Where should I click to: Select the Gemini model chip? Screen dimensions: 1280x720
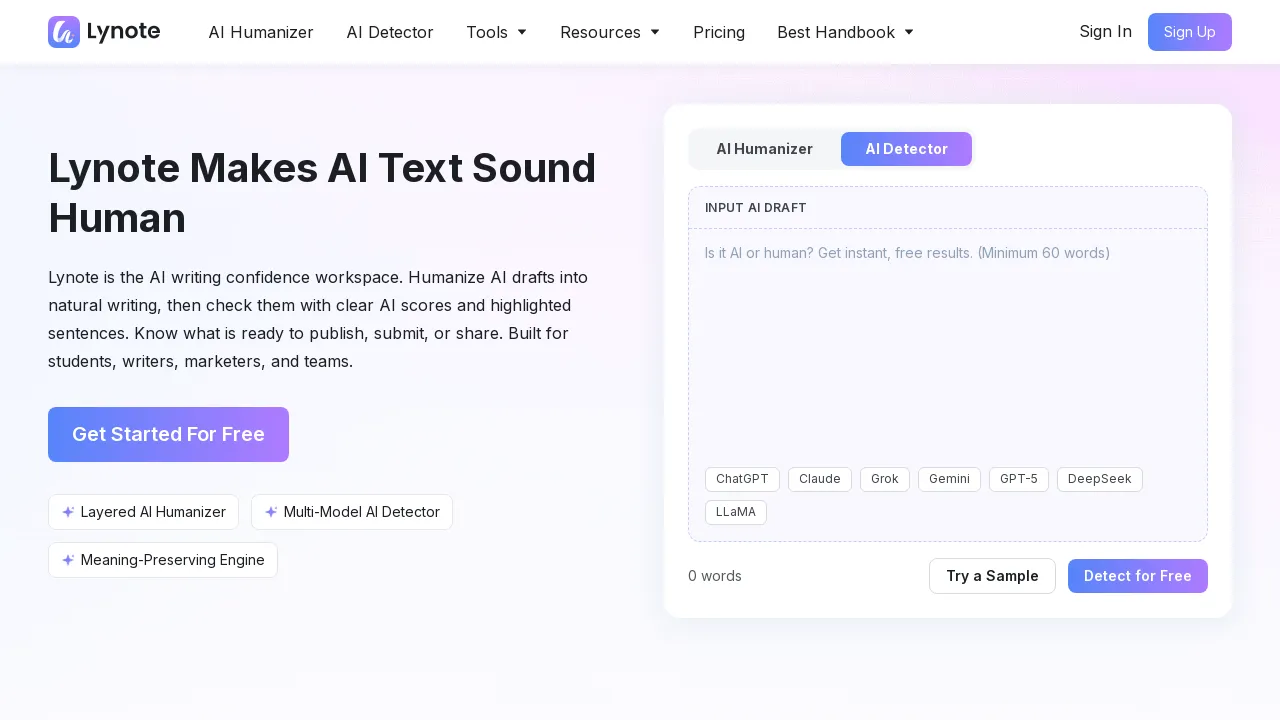[x=949, y=479]
